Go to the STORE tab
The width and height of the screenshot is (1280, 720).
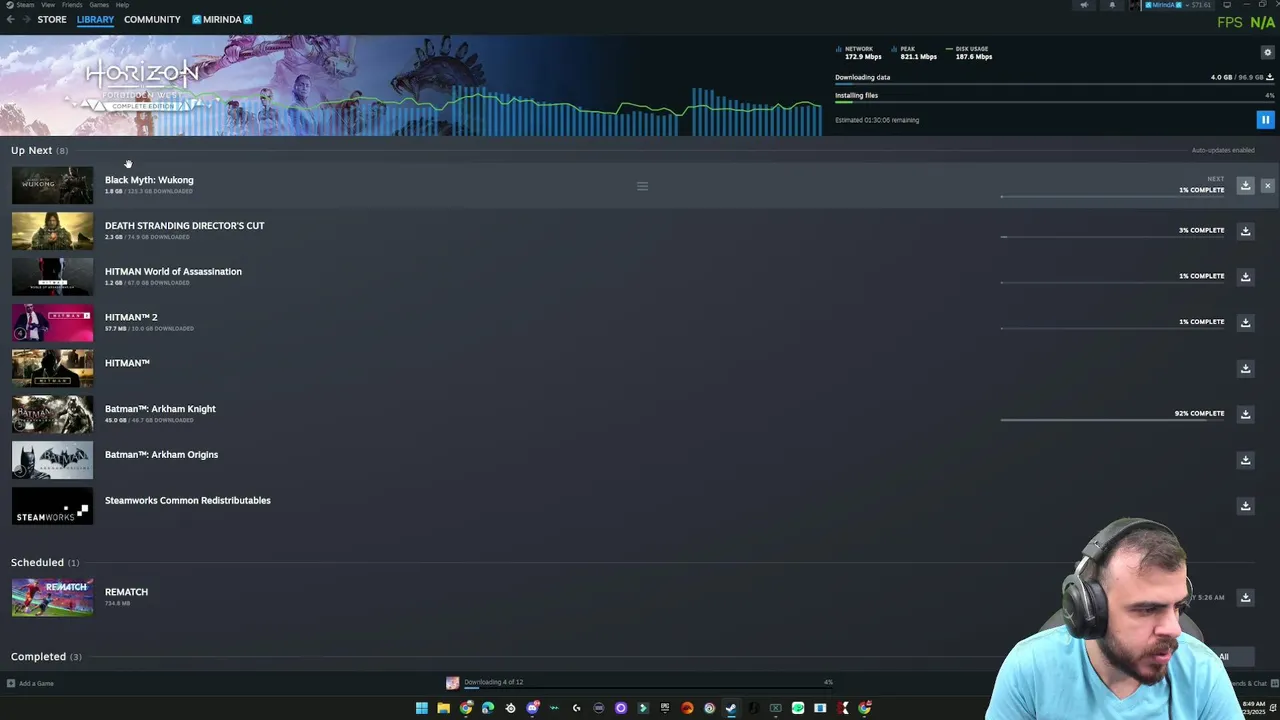coord(52,20)
